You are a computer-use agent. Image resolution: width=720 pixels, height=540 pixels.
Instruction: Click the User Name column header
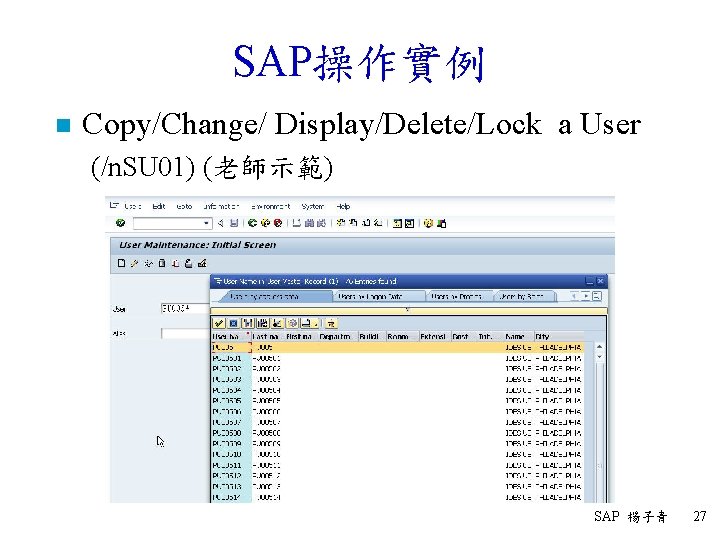tap(231, 337)
